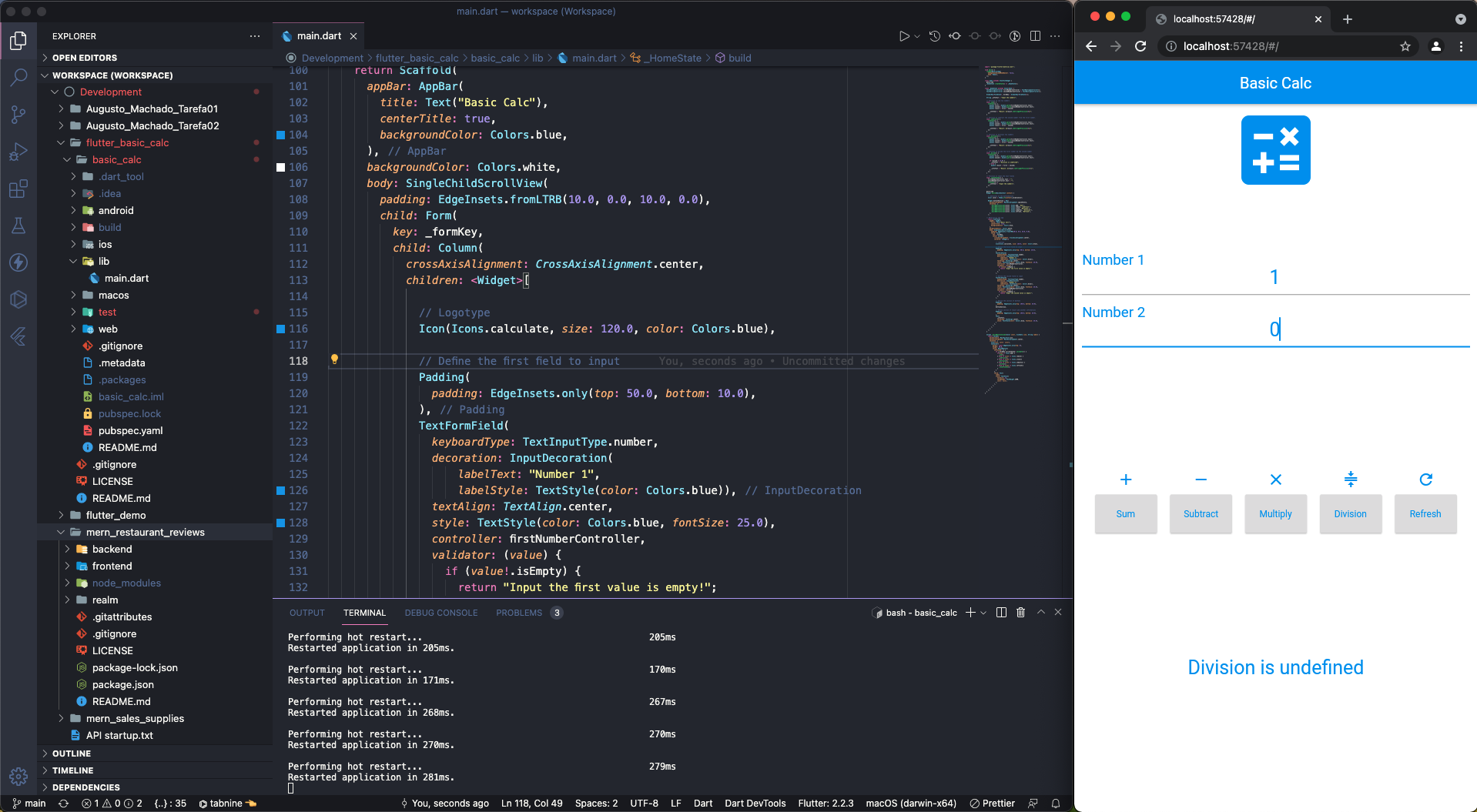This screenshot has height=812, width=1477.
Task: Synchronize changes in the status bar
Action: [64, 804]
